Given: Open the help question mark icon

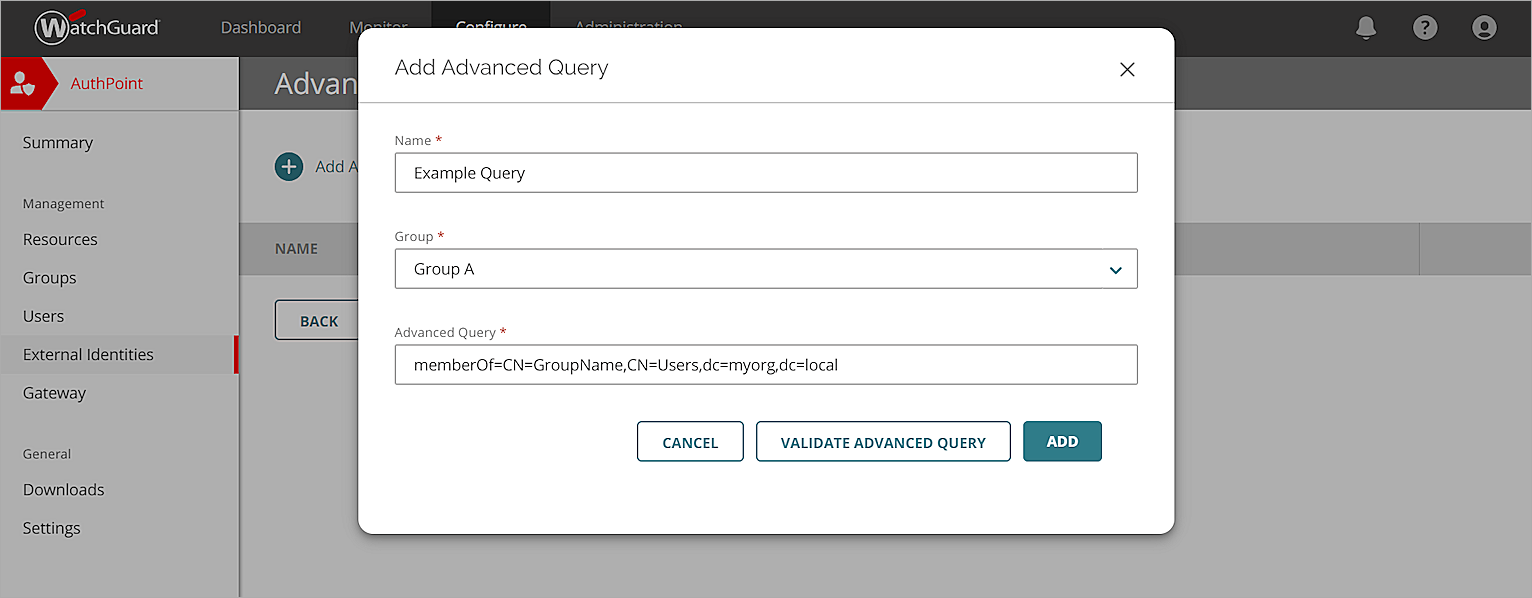Looking at the screenshot, I should pyautogui.click(x=1425, y=28).
